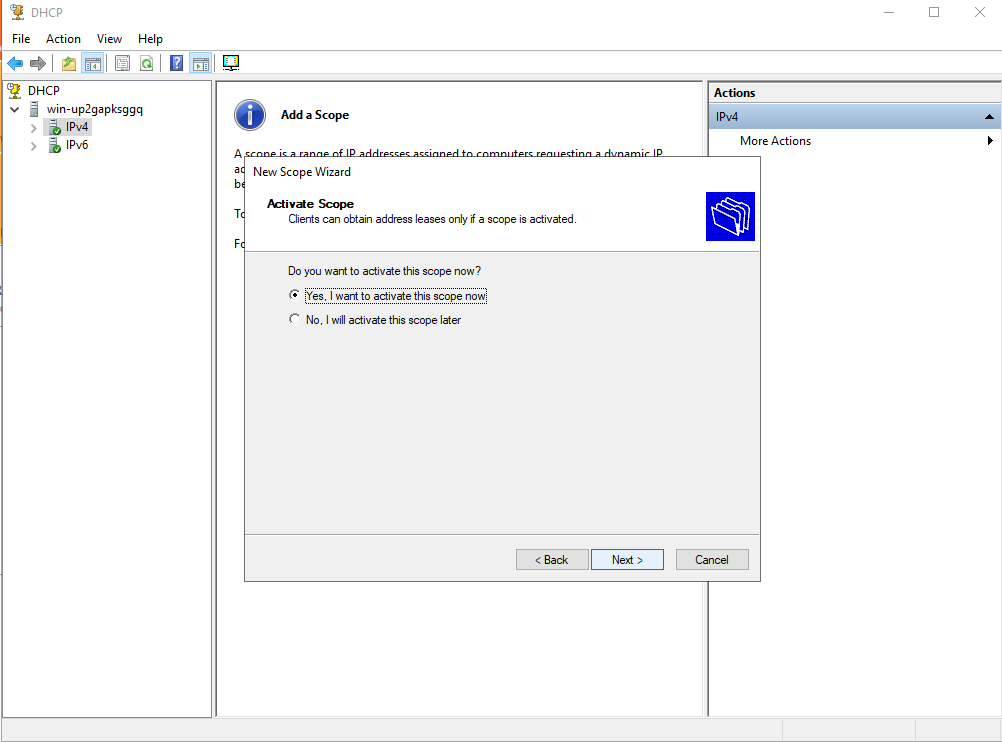Screen dimensions: 1002x742
Task: Toggle the Show/Hide Console Tree icon
Action: point(92,62)
